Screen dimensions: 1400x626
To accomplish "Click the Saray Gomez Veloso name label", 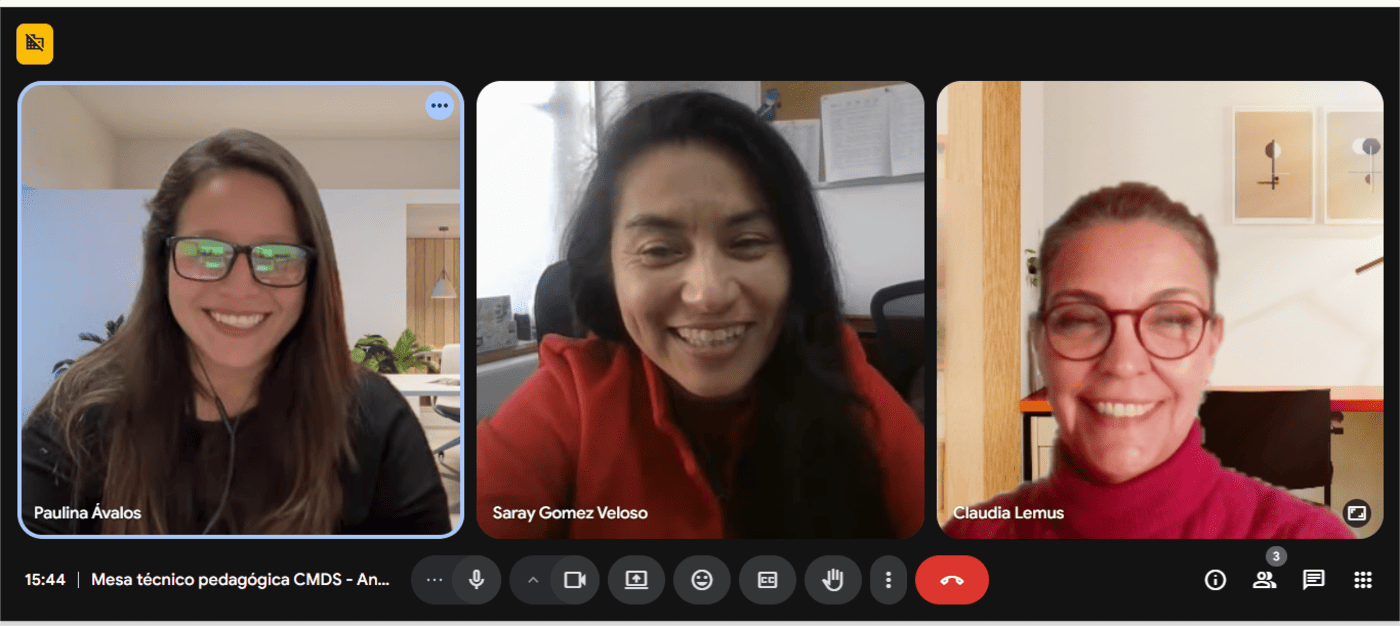I will [570, 513].
